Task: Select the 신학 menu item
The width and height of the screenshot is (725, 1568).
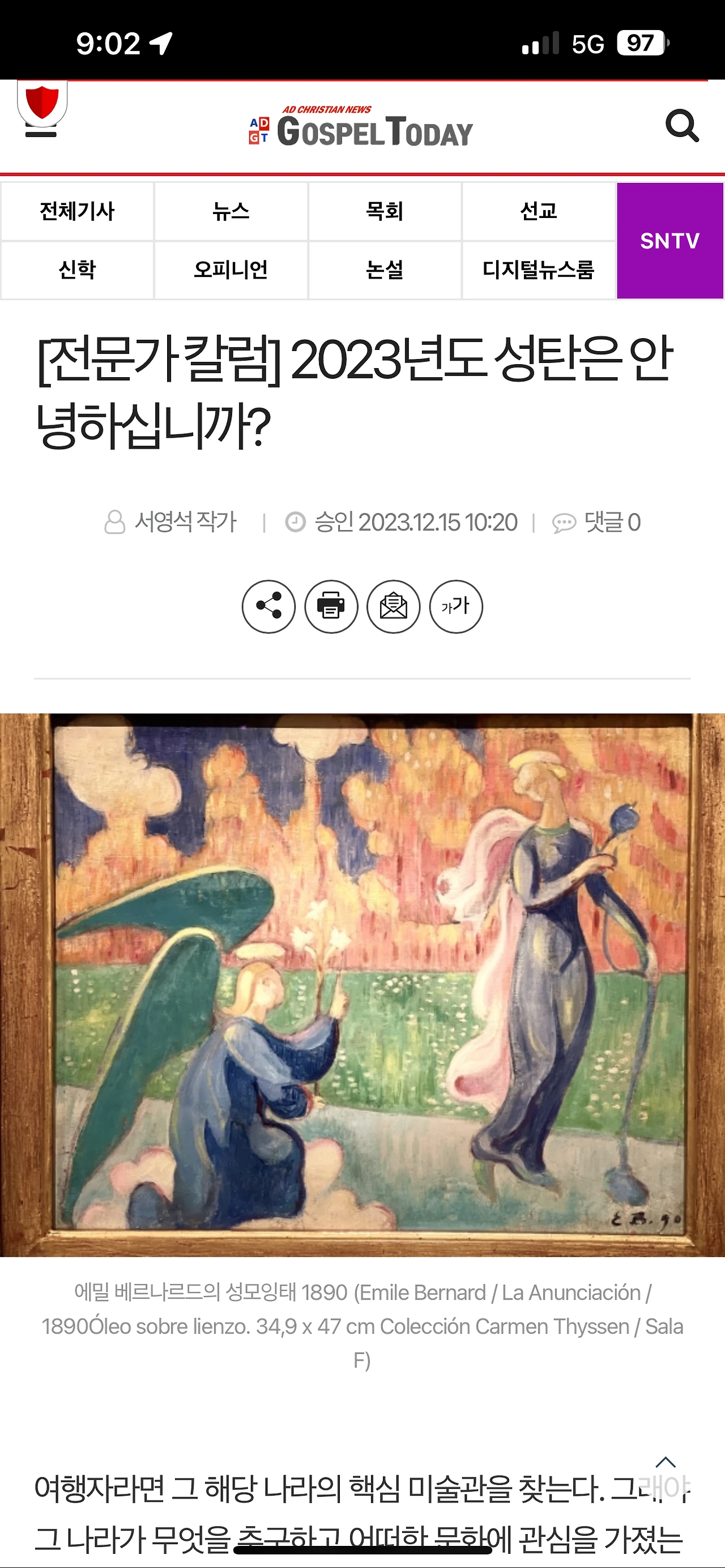Action: pyautogui.click(x=77, y=270)
